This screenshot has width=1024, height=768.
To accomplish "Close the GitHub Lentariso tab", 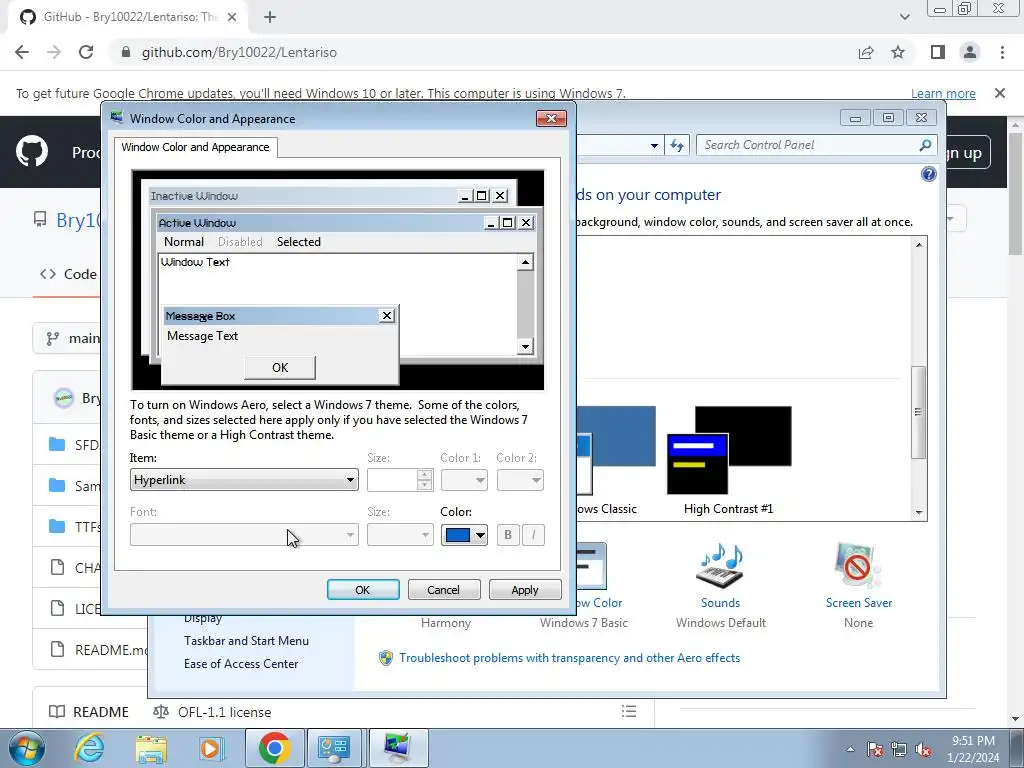I will 232,17.
